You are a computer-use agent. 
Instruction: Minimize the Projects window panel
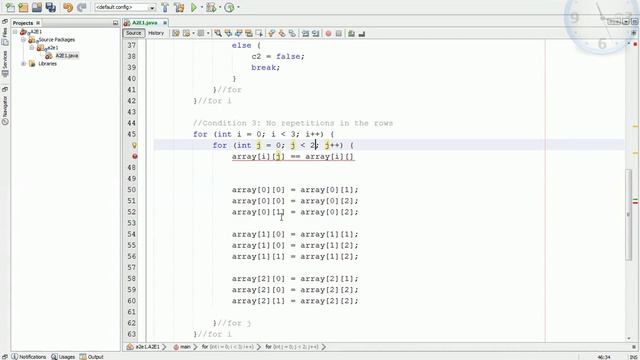click(116, 23)
